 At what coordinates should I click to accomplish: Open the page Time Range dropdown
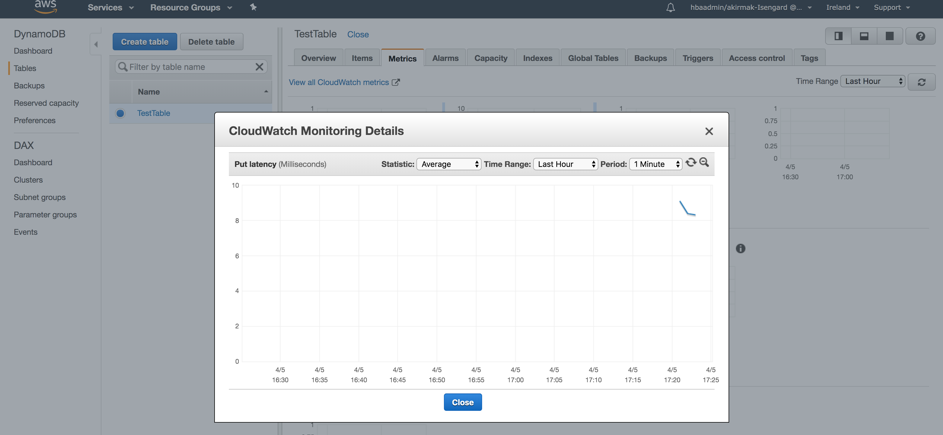point(872,81)
